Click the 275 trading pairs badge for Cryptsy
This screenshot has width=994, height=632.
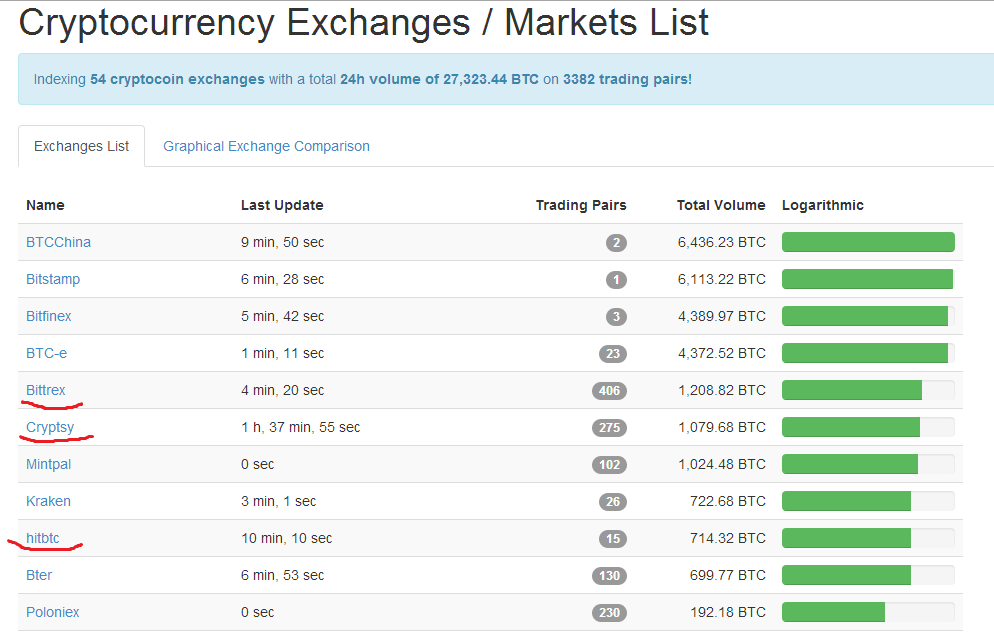tap(609, 428)
